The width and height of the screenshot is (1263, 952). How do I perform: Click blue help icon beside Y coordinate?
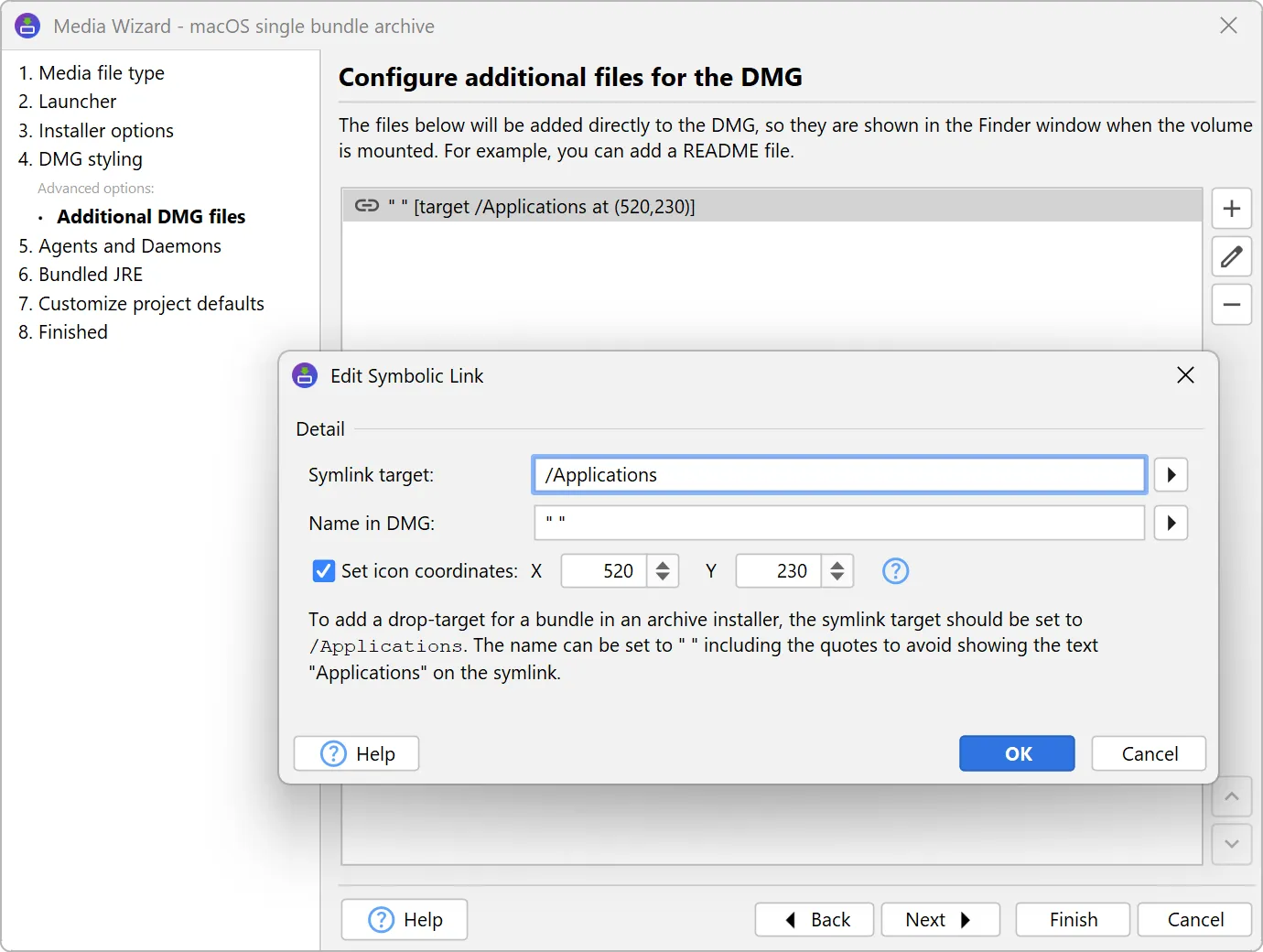coord(894,571)
